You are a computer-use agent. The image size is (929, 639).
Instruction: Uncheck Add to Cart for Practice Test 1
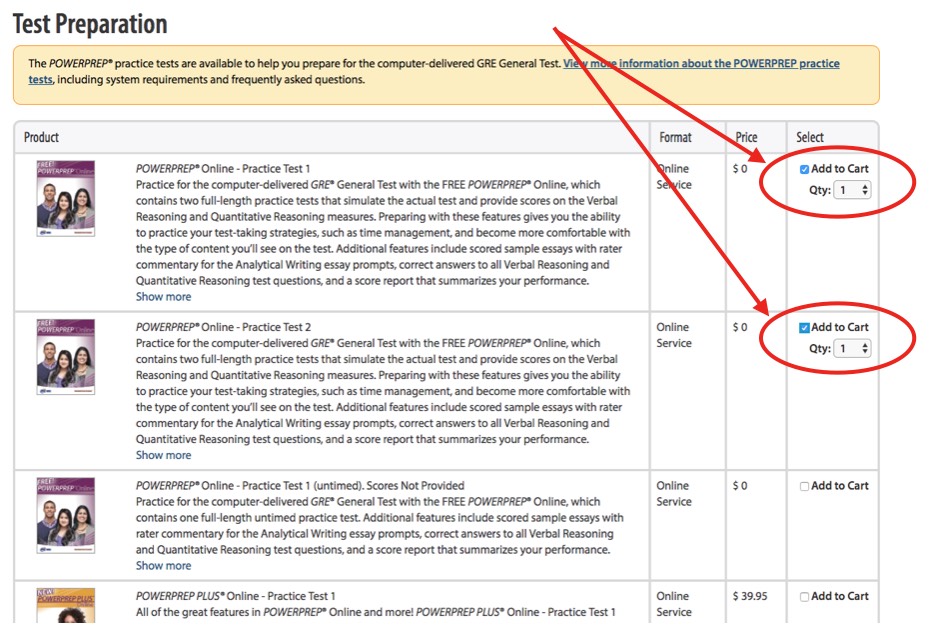click(x=805, y=170)
